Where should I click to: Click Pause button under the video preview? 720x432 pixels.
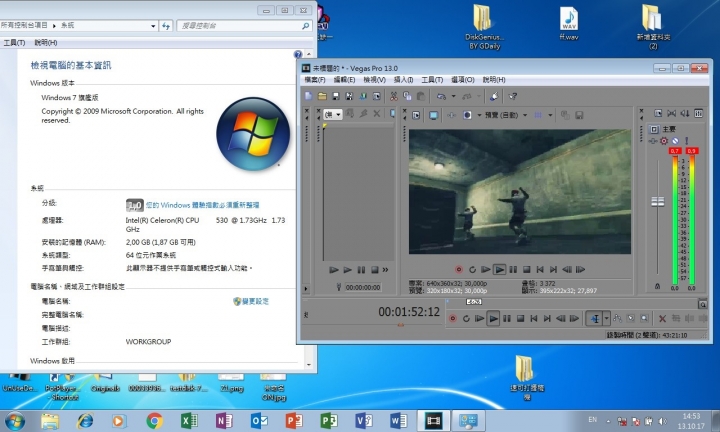tap(513, 269)
